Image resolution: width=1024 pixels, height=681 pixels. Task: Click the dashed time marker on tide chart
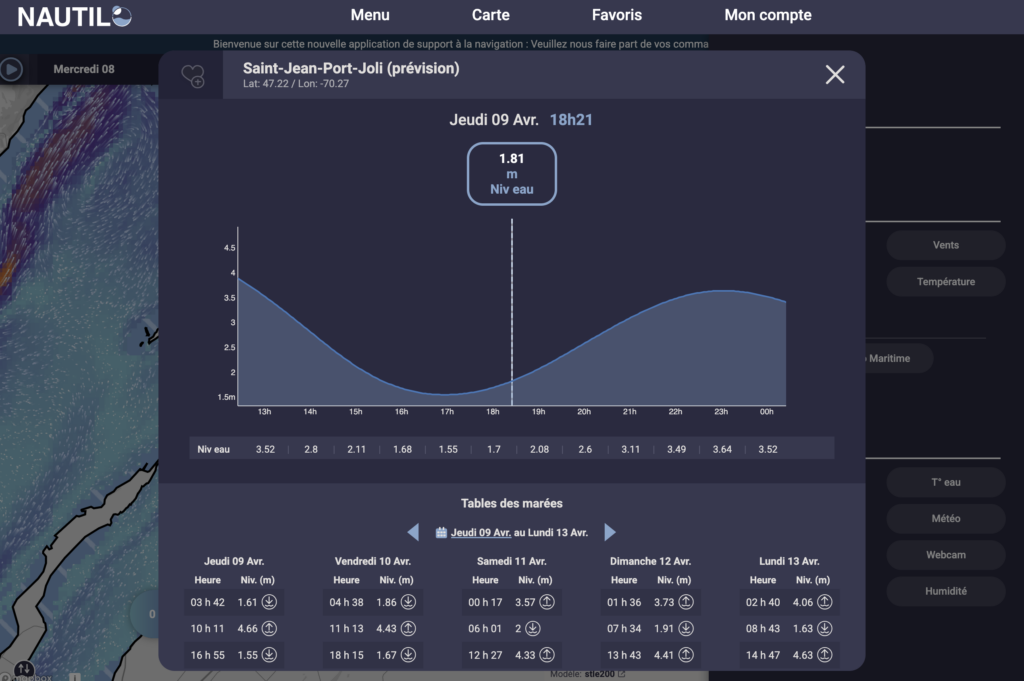[x=512, y=300]
